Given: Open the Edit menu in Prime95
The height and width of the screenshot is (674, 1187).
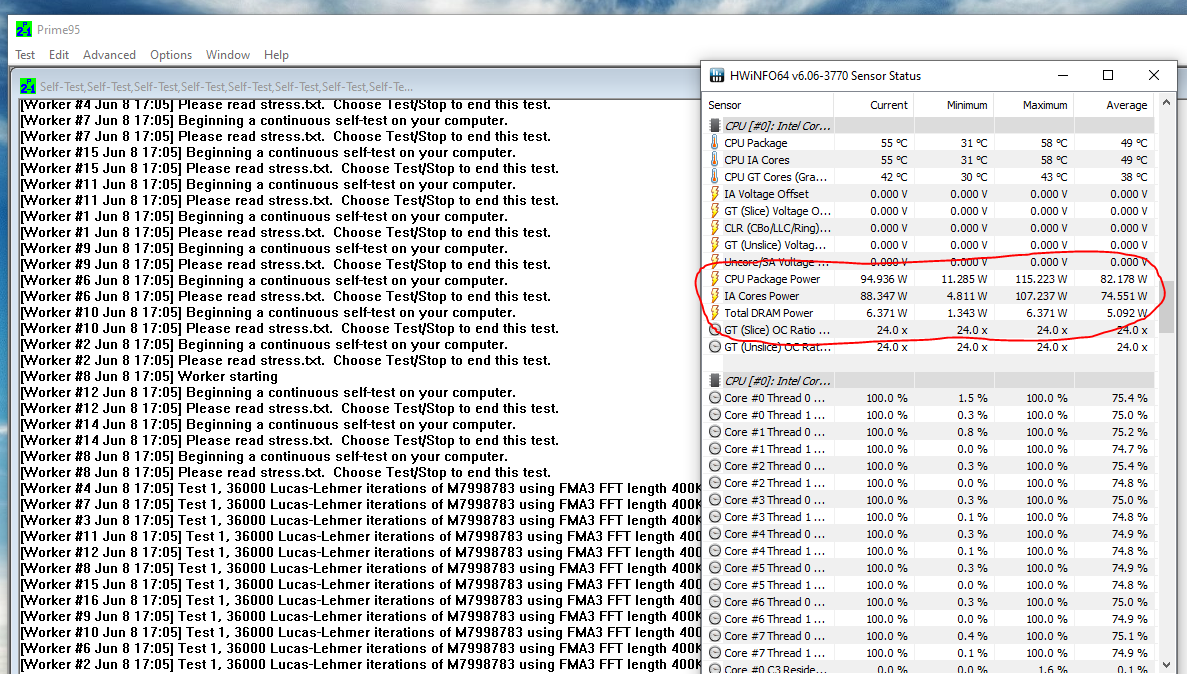Looking at the screenshot, I should point(59,55).
